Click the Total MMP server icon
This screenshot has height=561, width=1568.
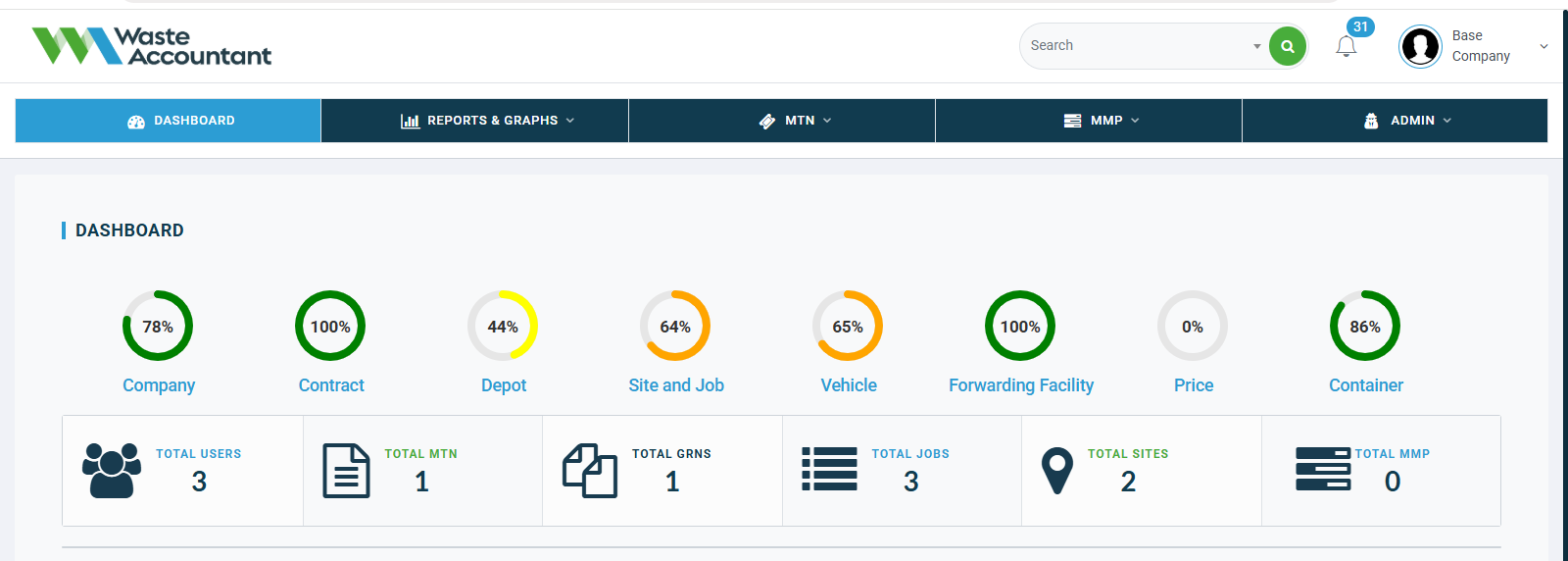pos(1322,469)
